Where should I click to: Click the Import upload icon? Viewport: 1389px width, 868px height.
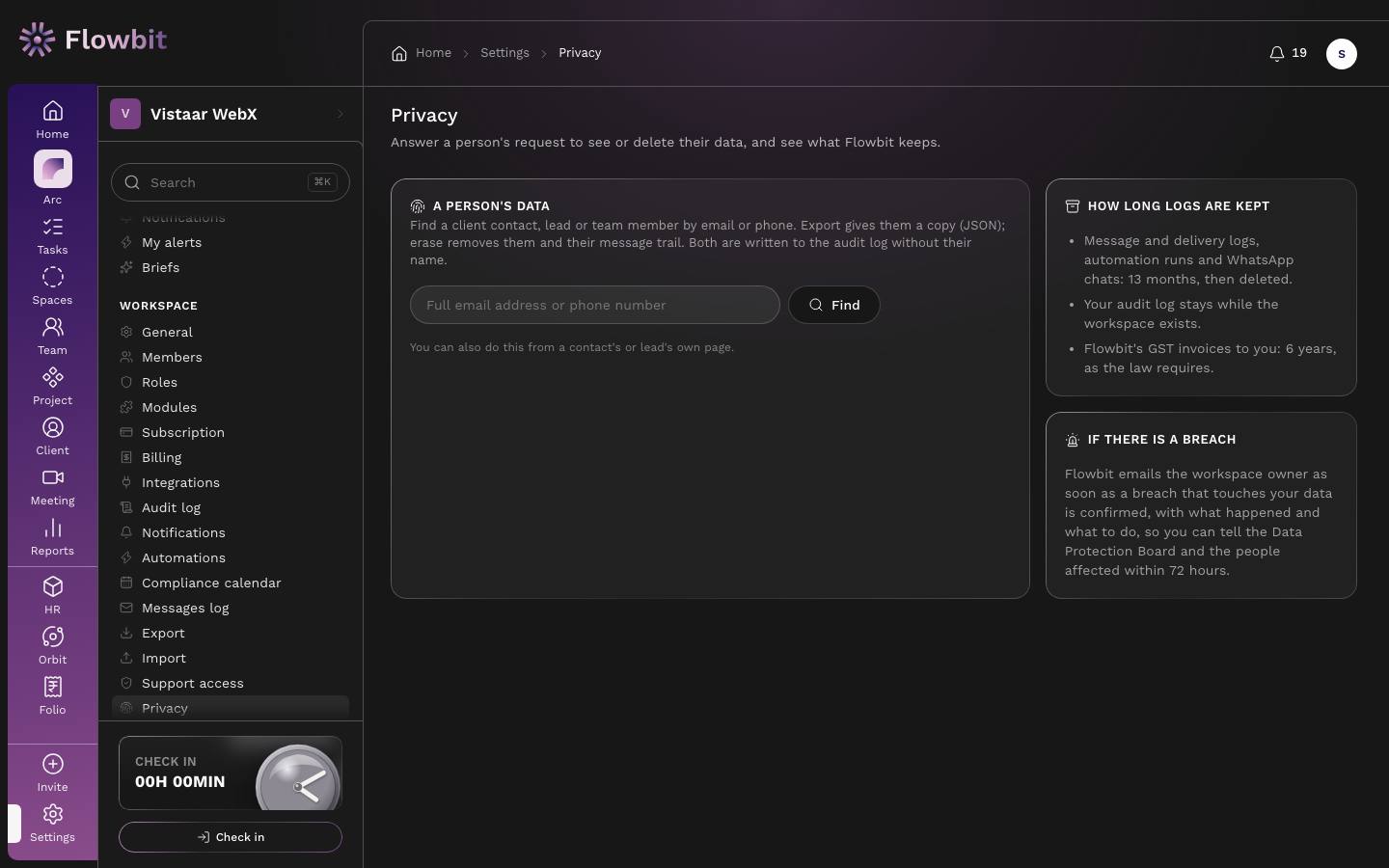pos(126,658)
